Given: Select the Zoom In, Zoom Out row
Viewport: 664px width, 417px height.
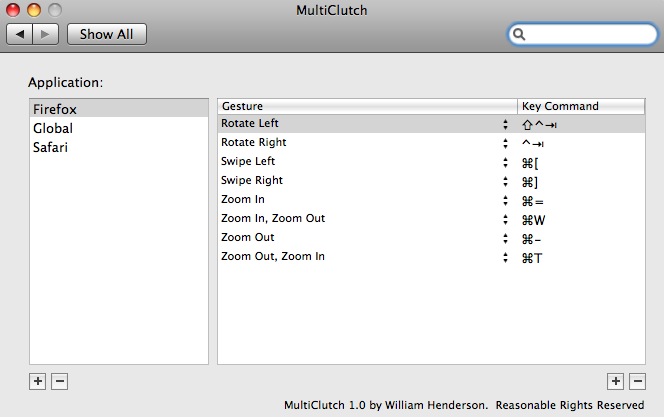Looking at the screenshot, I should 360,219.
